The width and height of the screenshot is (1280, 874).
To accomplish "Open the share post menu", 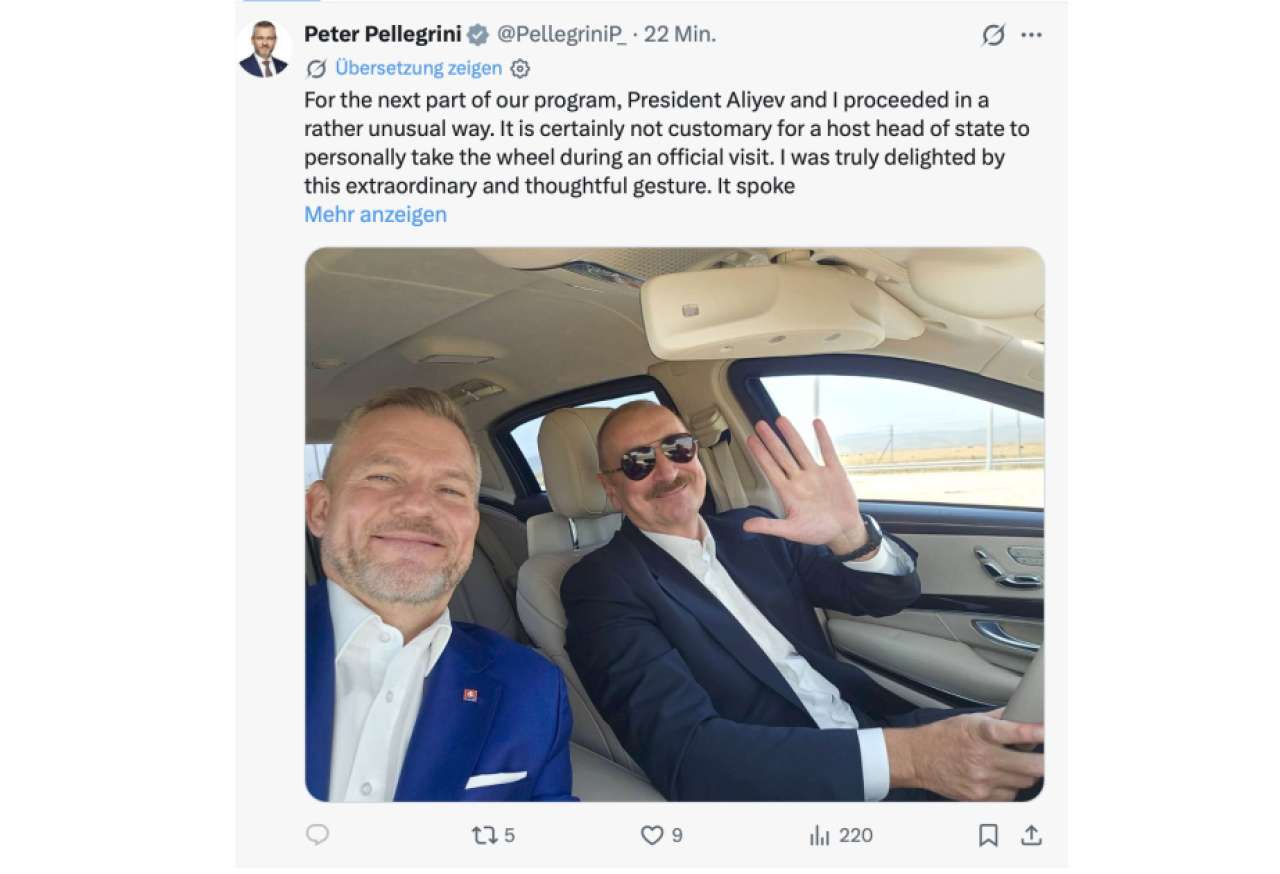I will (x=1031, y=835).
